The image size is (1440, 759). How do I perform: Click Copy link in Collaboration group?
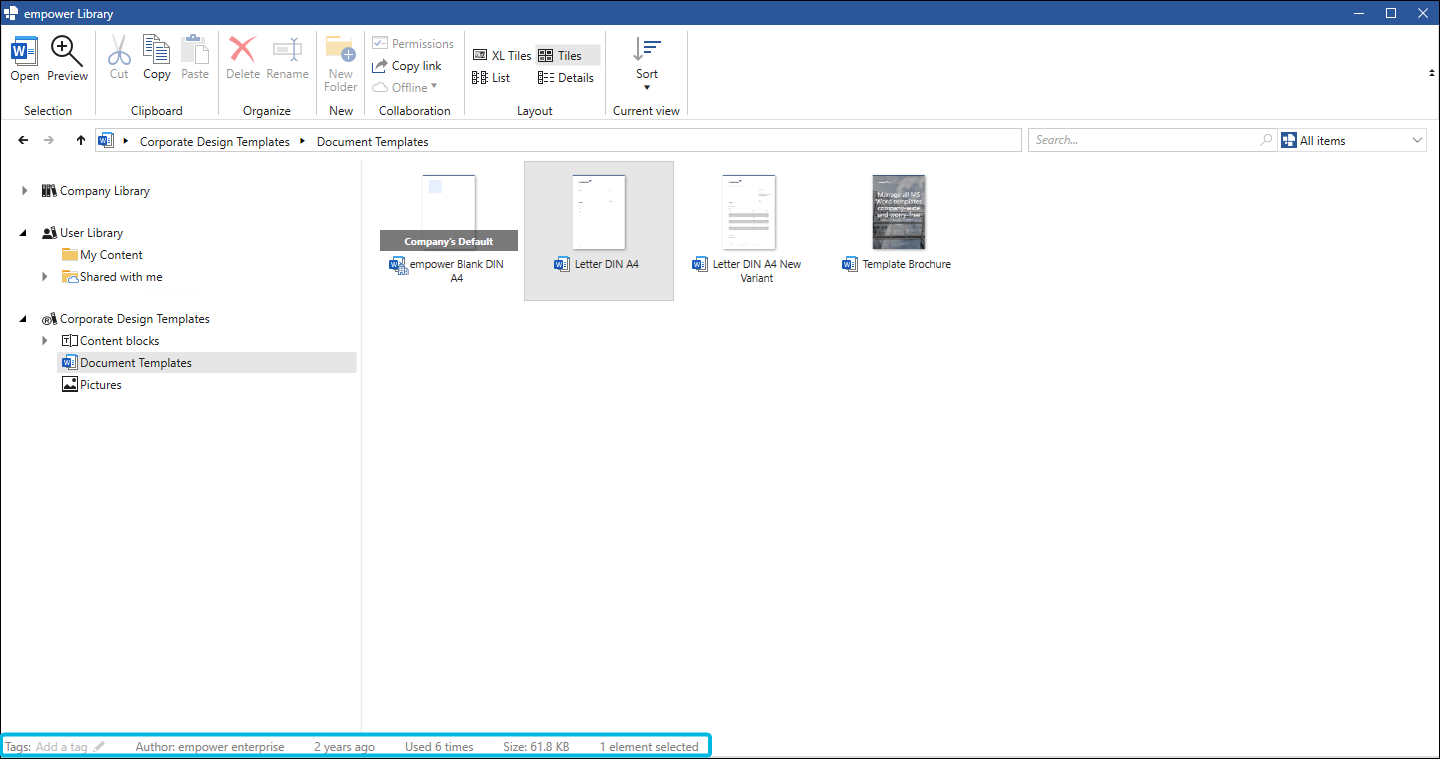(x=407, y=66)
